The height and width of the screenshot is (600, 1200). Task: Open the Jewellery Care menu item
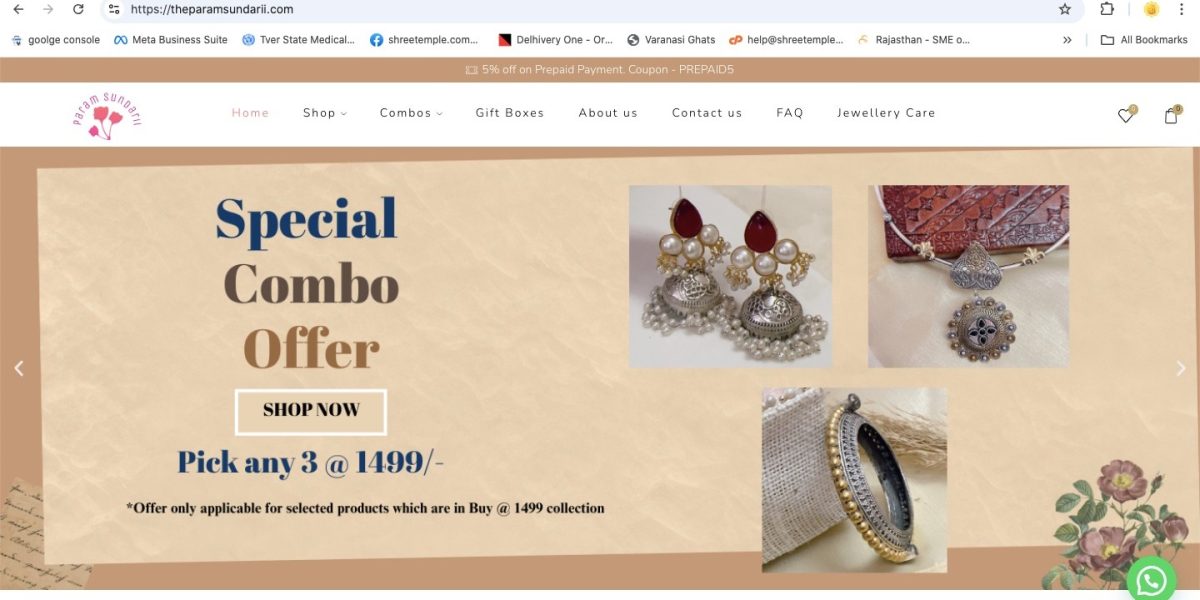pyautogui.click(x=886, y=113)
